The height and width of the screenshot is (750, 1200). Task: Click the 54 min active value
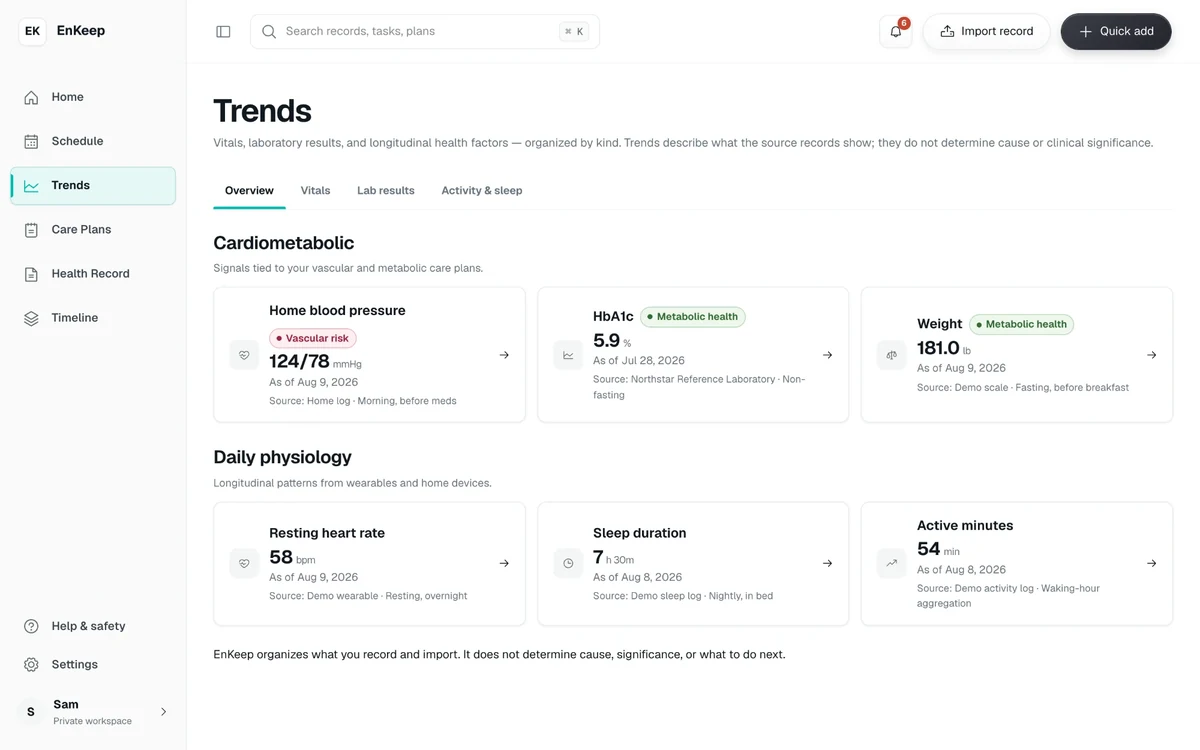coord(938,549)
